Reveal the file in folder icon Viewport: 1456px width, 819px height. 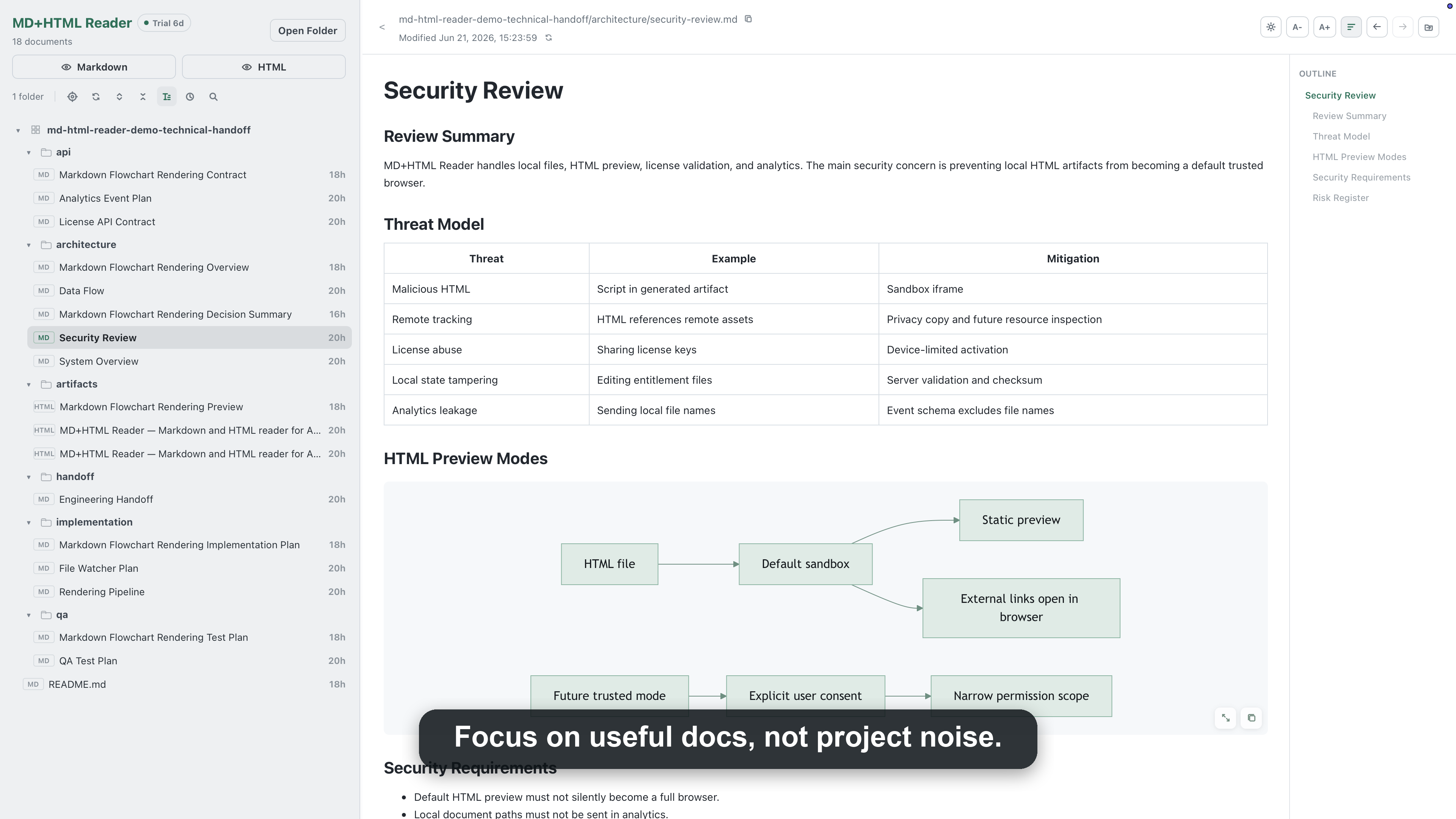click(1429, 27)
